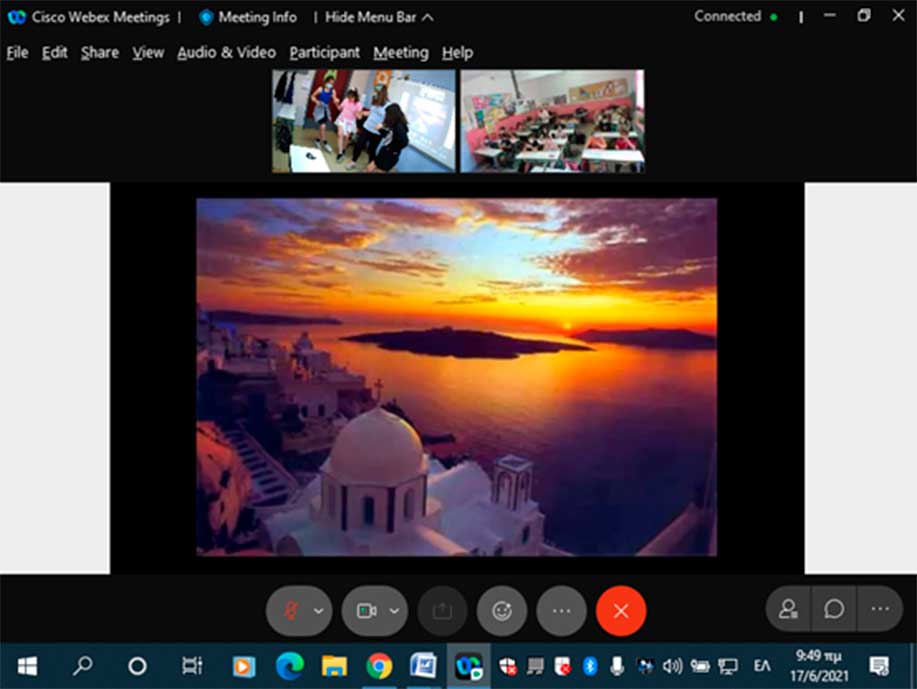The image size is (917, 689).
Task: Click Meeting Info in title bar
Action: coord(248,18)
